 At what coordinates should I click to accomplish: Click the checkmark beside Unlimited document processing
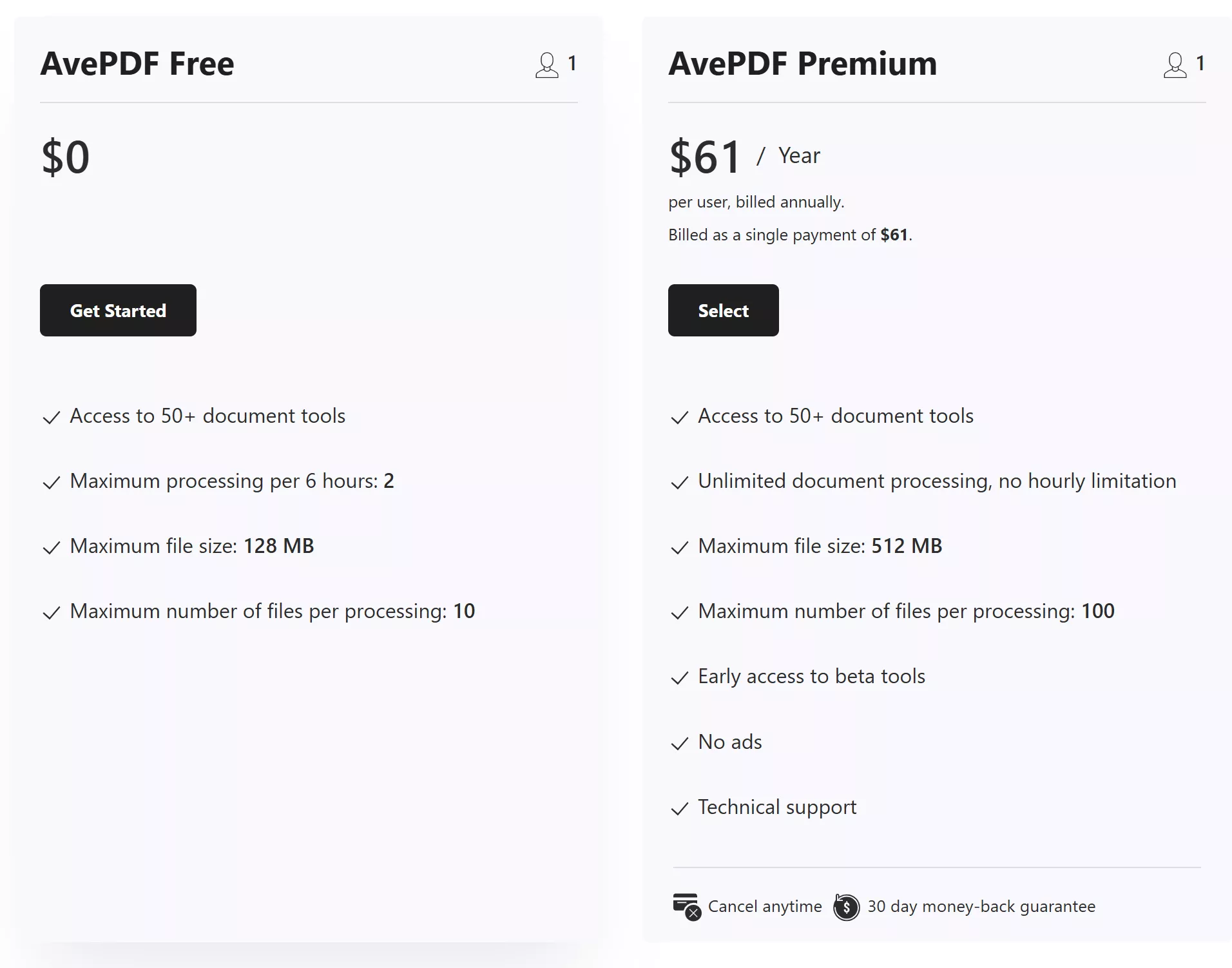680,483
